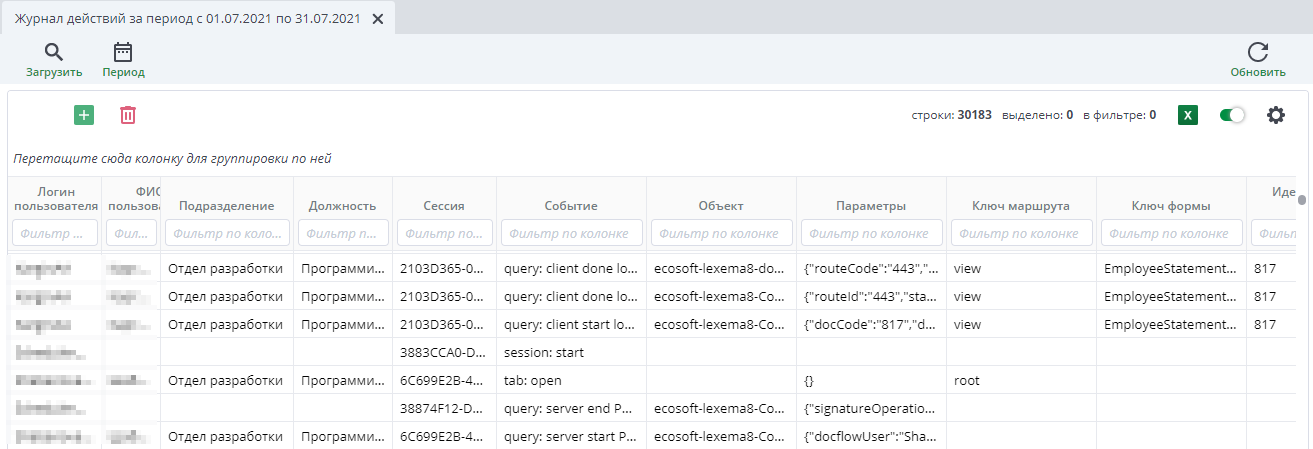
Task: Click filter field under Объект column
Action: coord(721,233)
